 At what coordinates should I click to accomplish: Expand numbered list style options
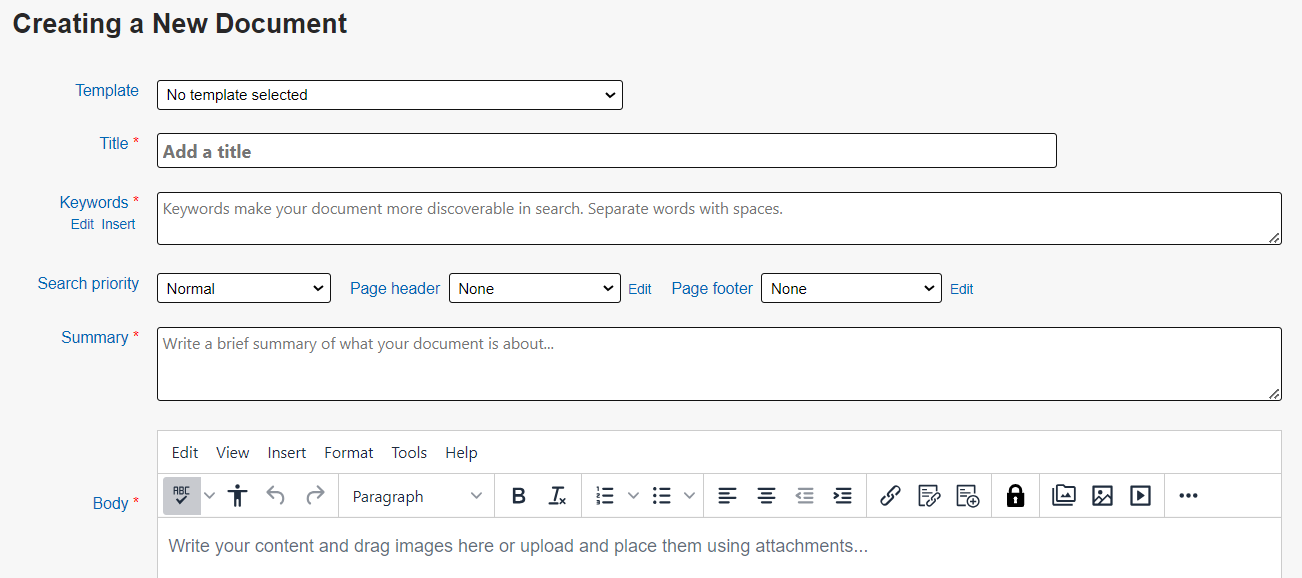(633, 496)
